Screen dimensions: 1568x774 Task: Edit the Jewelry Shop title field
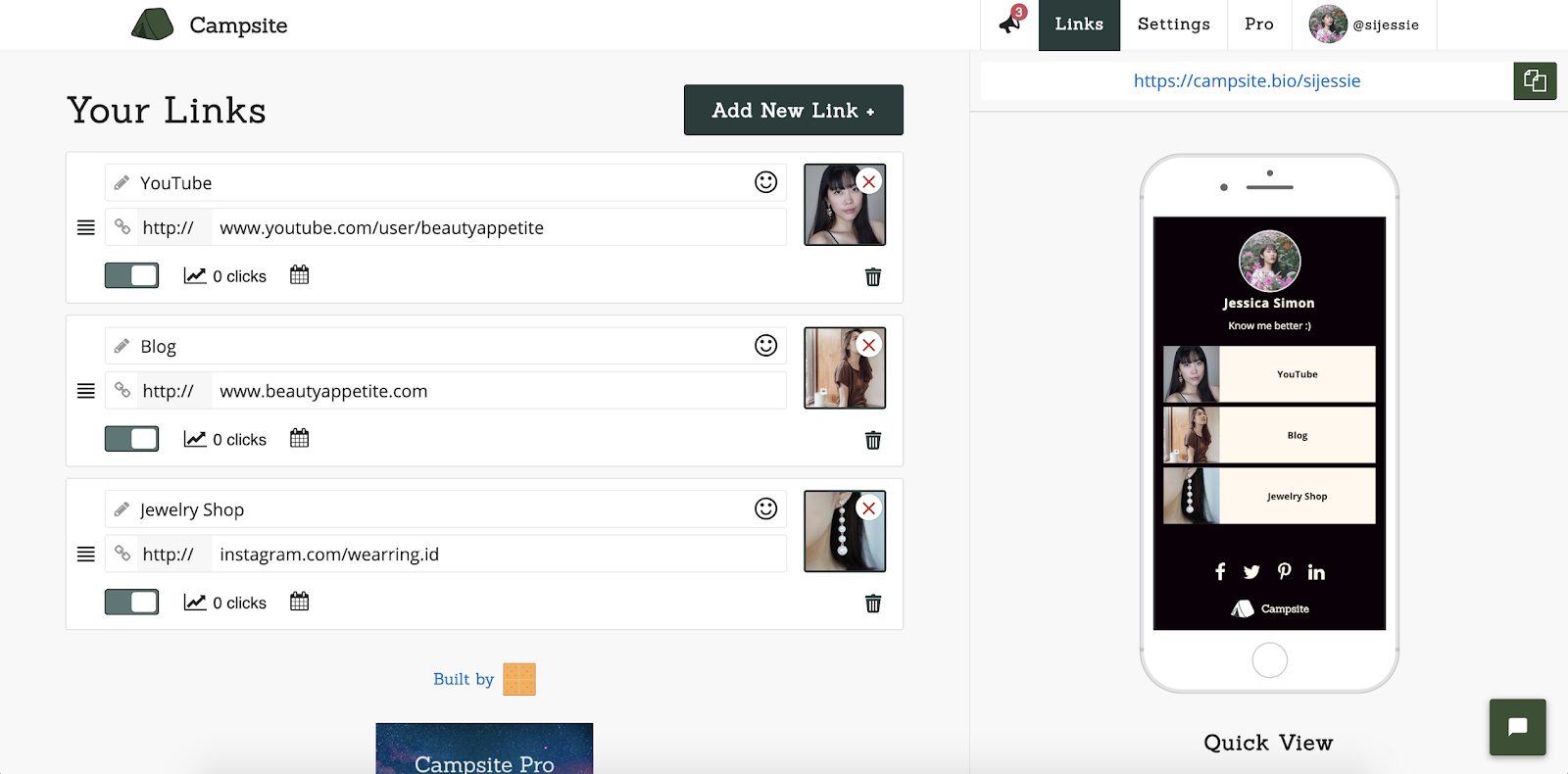click(446, 509)
